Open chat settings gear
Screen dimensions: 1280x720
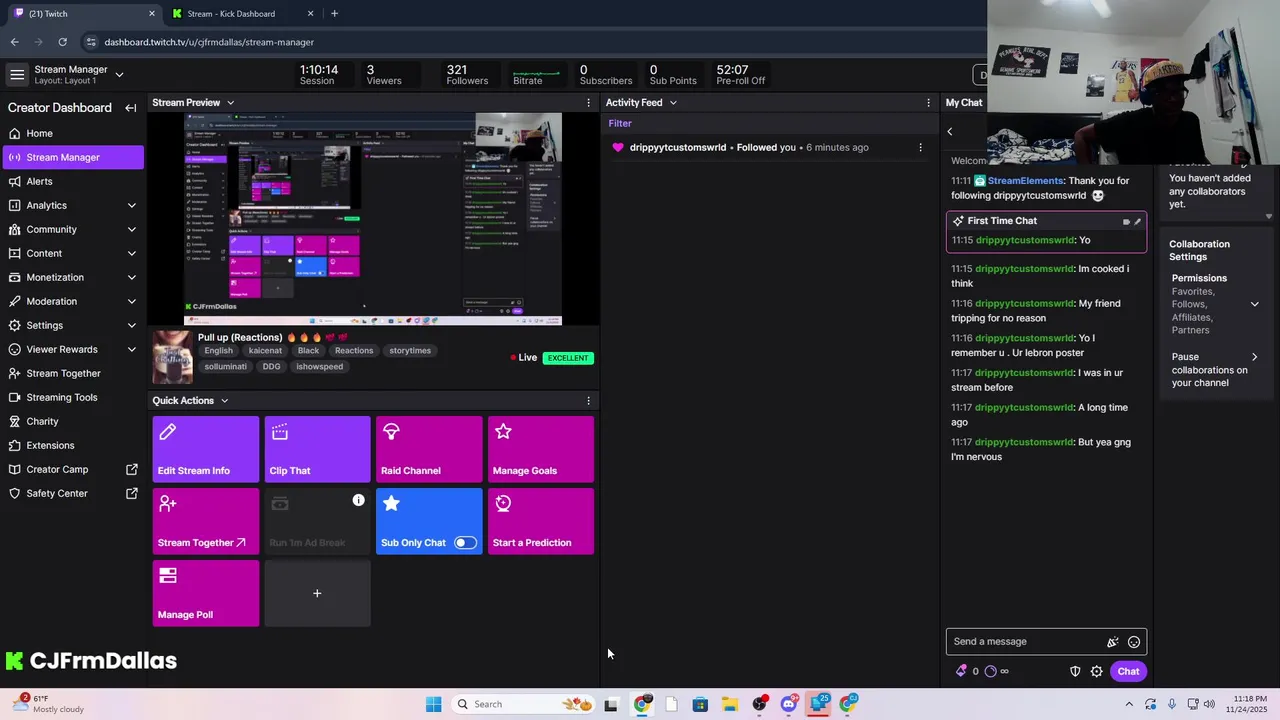[x=1097, y=672]
